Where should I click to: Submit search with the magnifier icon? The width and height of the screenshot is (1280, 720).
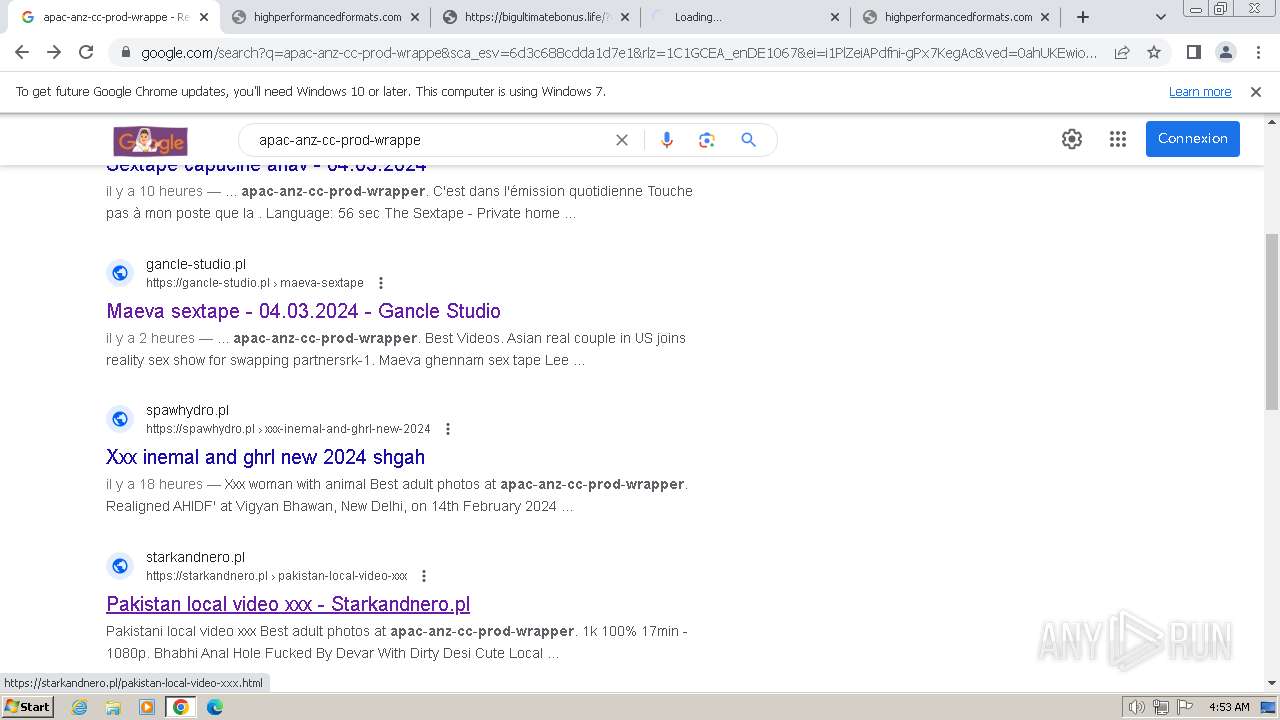(x=748, y=140)
